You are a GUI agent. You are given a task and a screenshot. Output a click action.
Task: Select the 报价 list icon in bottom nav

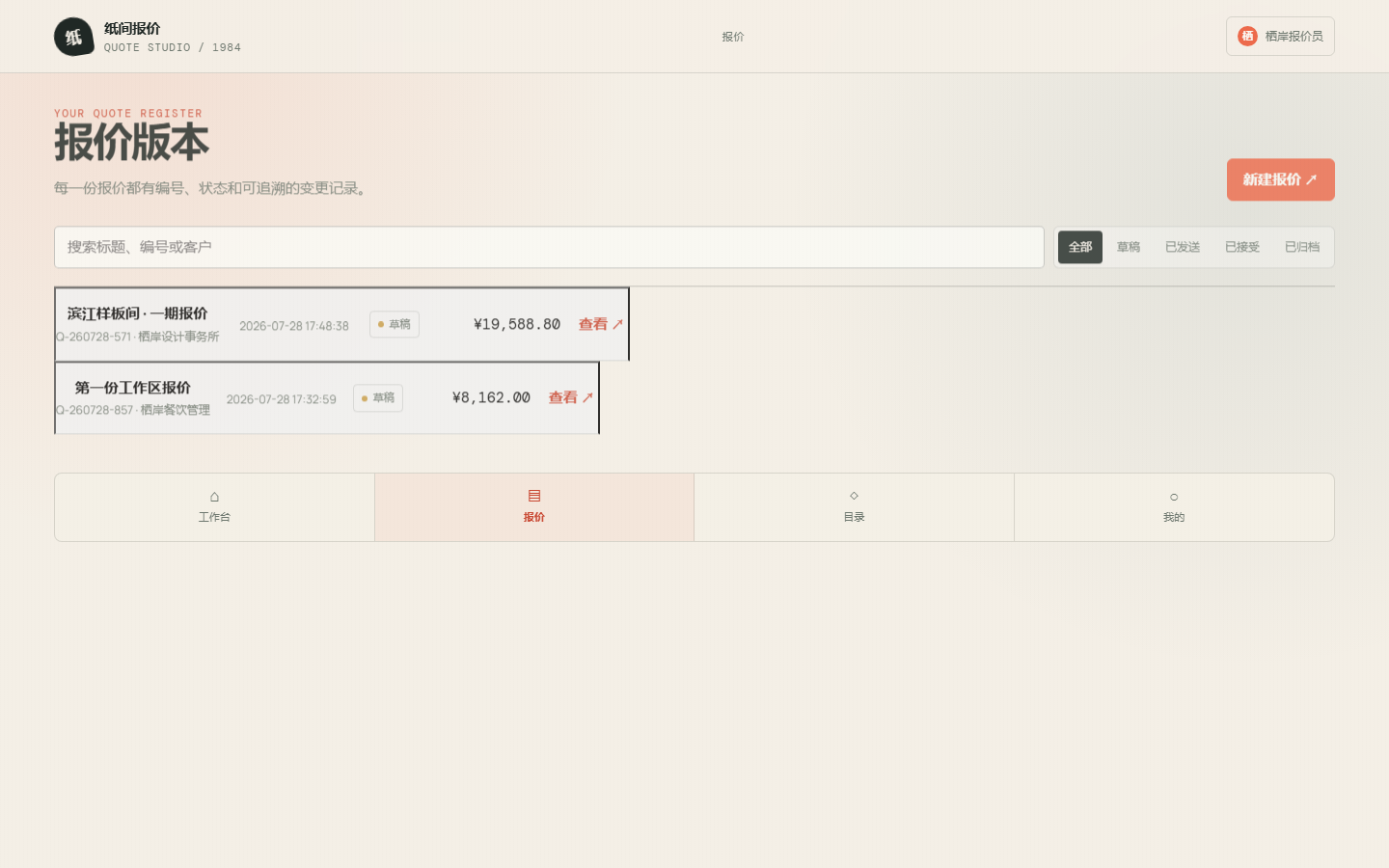point(534,496)
